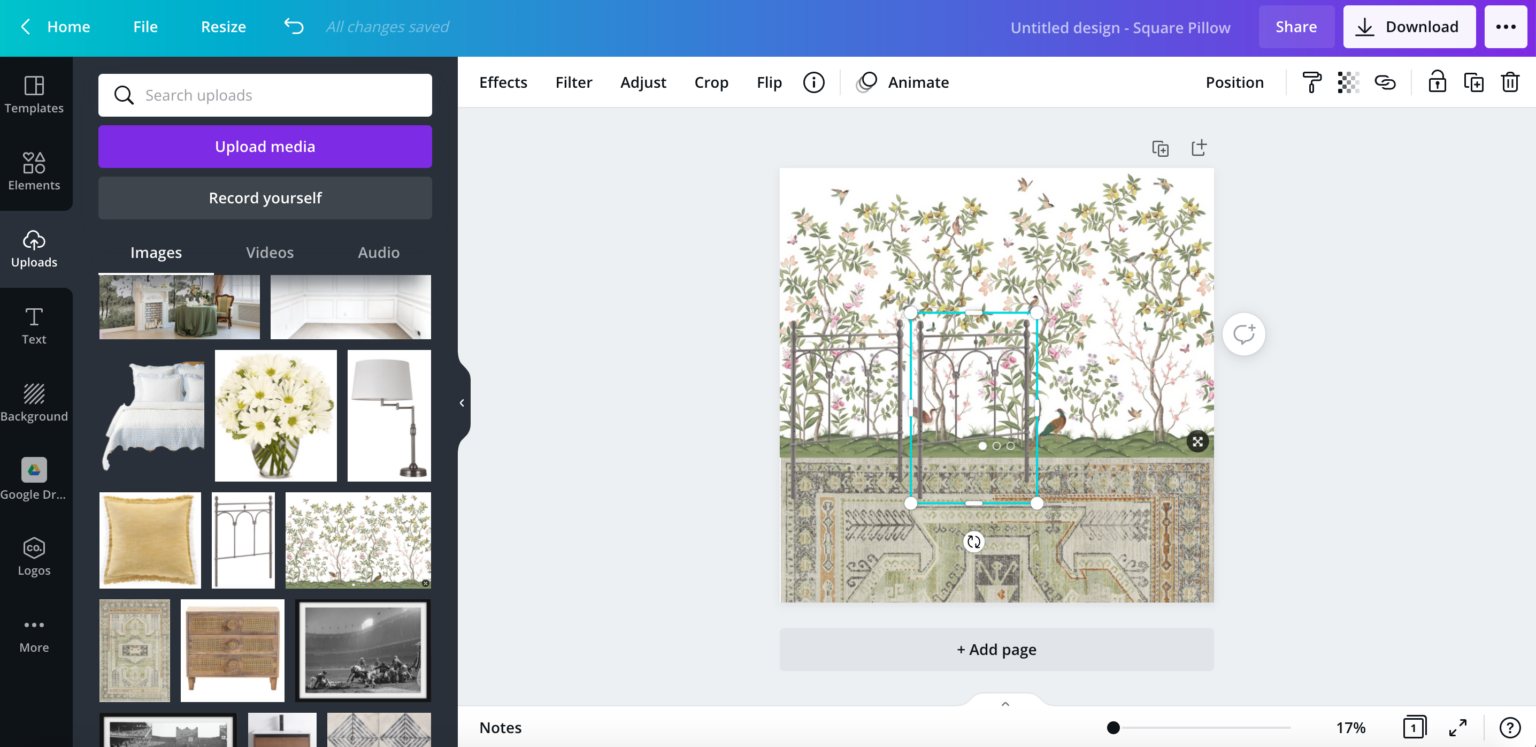Select the vintage rug upload thumbnail

click(135, 651)
